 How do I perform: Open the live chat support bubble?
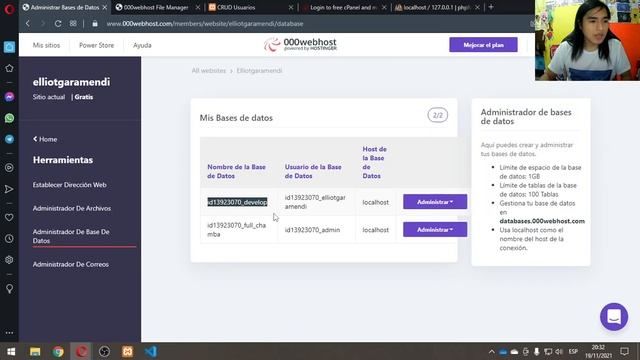point(614,317)
